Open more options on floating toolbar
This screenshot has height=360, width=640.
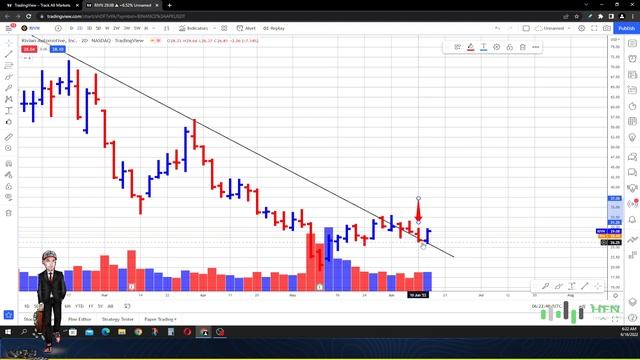click(x=536, y=47)
